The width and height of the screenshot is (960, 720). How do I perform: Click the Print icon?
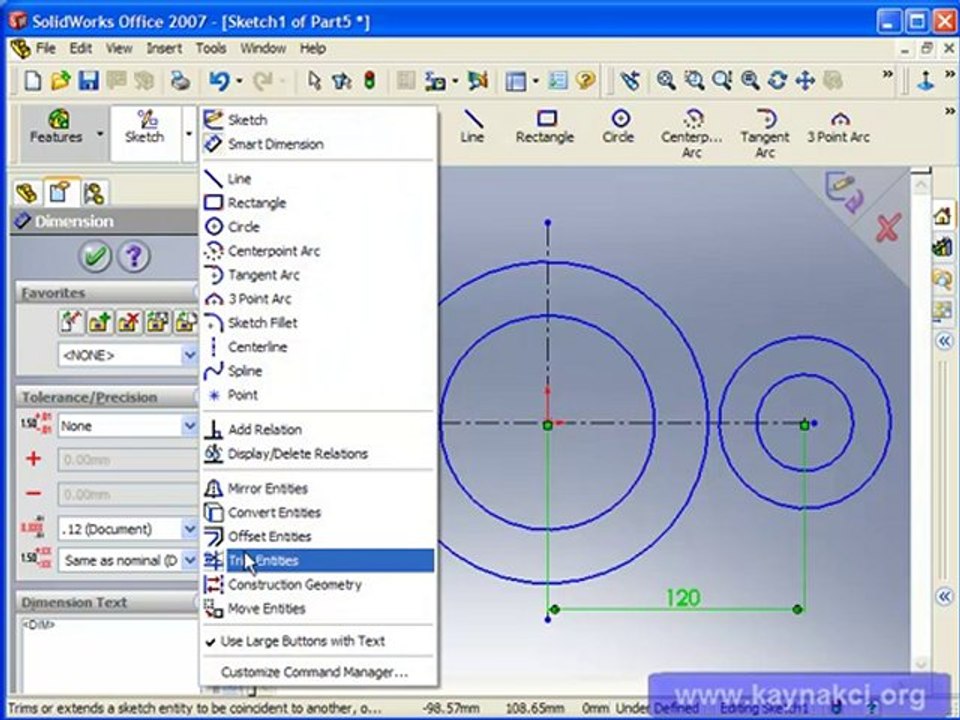(180, 80)
